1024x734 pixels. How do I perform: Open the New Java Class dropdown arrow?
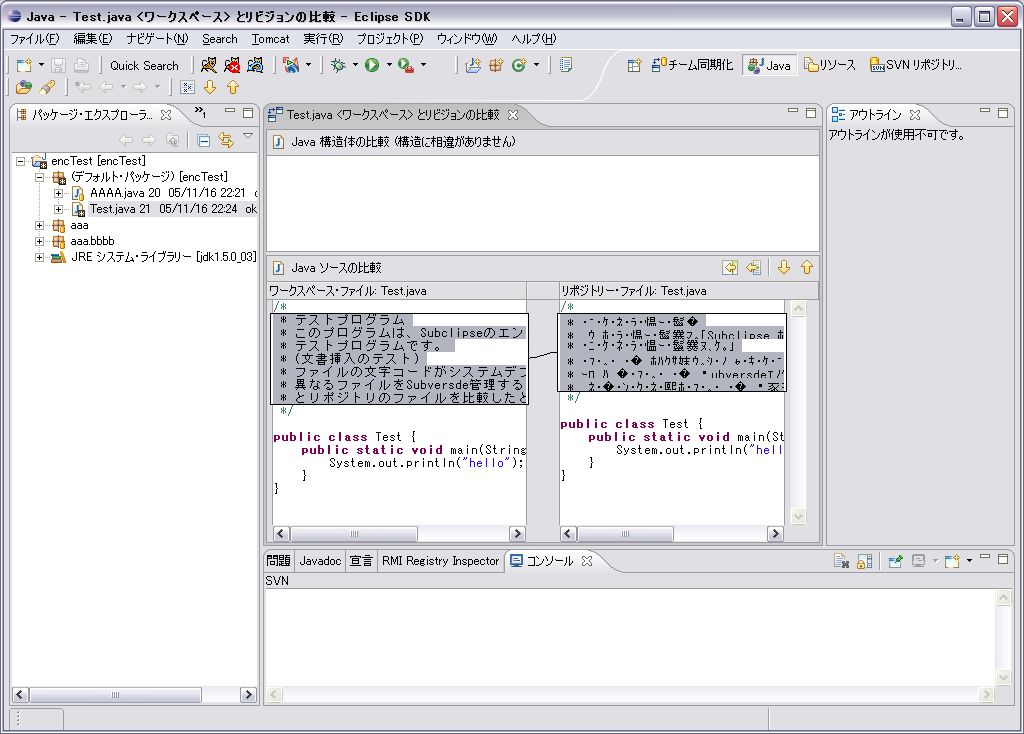536,65
